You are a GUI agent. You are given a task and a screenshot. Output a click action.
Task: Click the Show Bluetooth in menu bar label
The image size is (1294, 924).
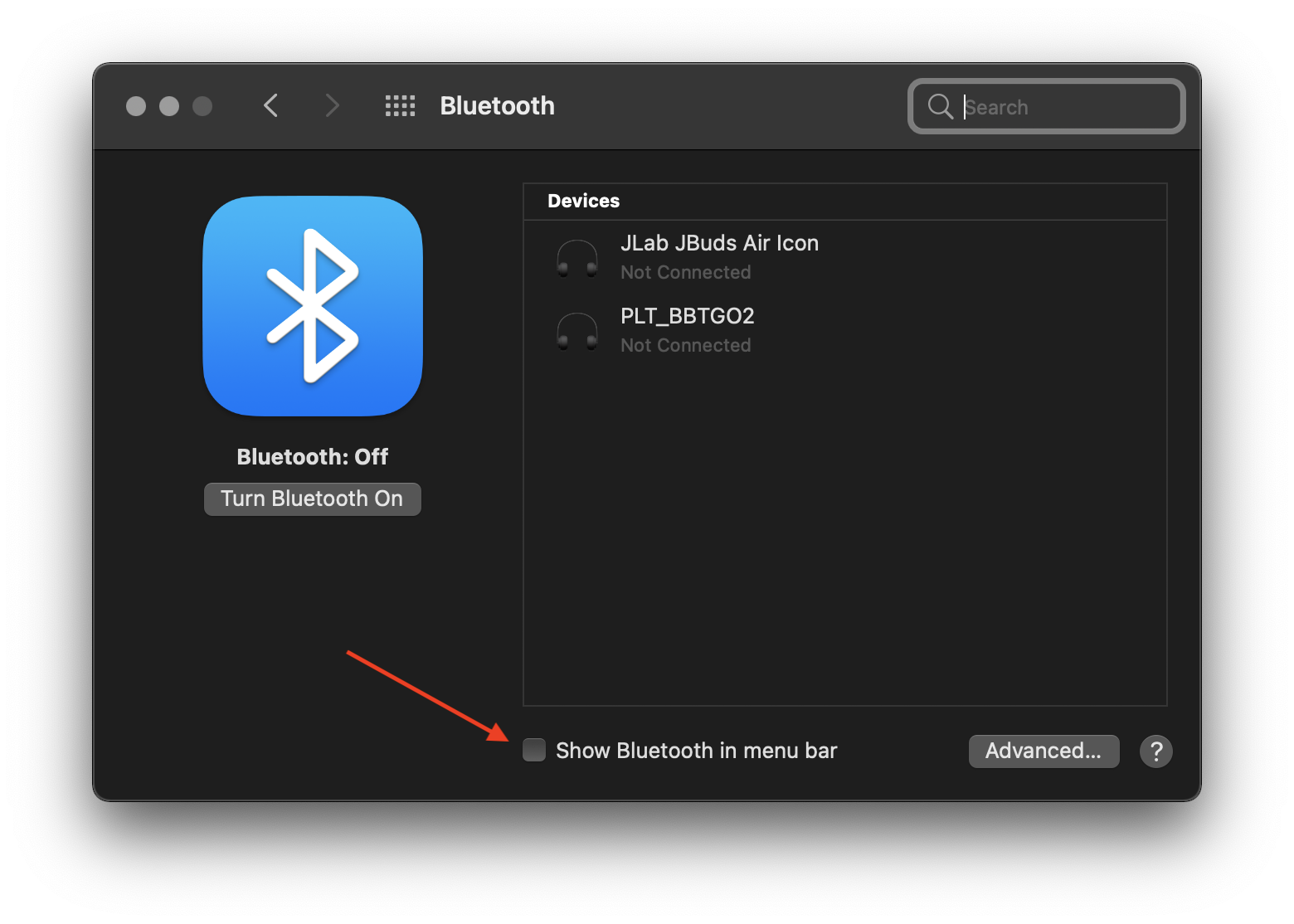click(696, 751)
